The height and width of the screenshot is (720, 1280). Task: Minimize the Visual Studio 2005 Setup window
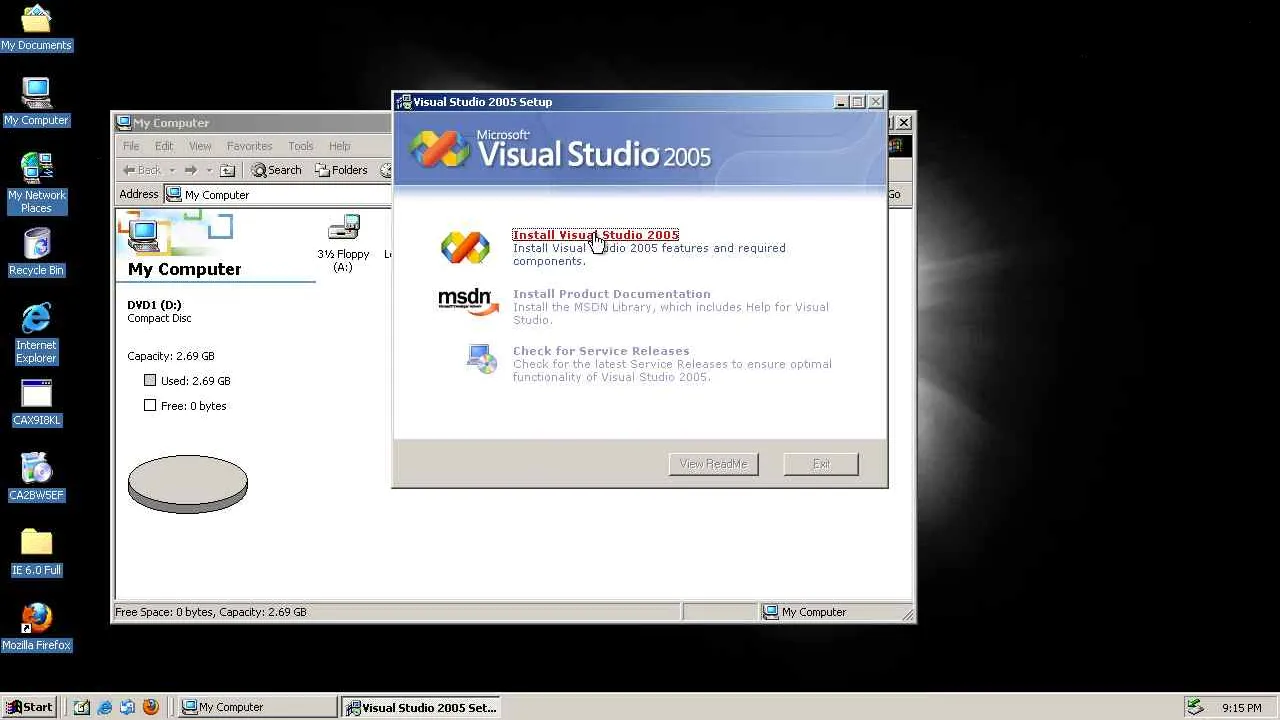coord(842,102)
